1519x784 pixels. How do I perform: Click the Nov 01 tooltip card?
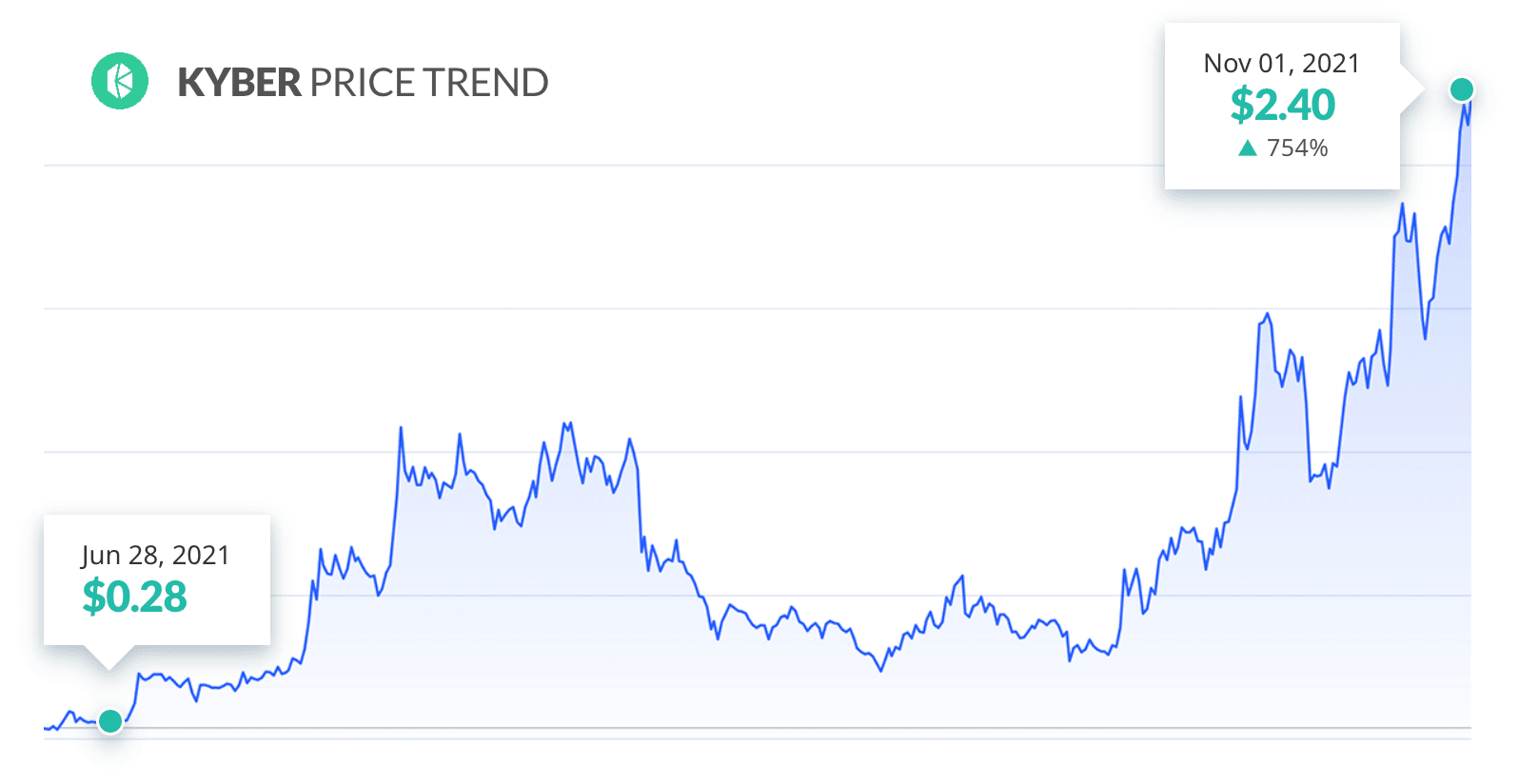coord(1282,106)
